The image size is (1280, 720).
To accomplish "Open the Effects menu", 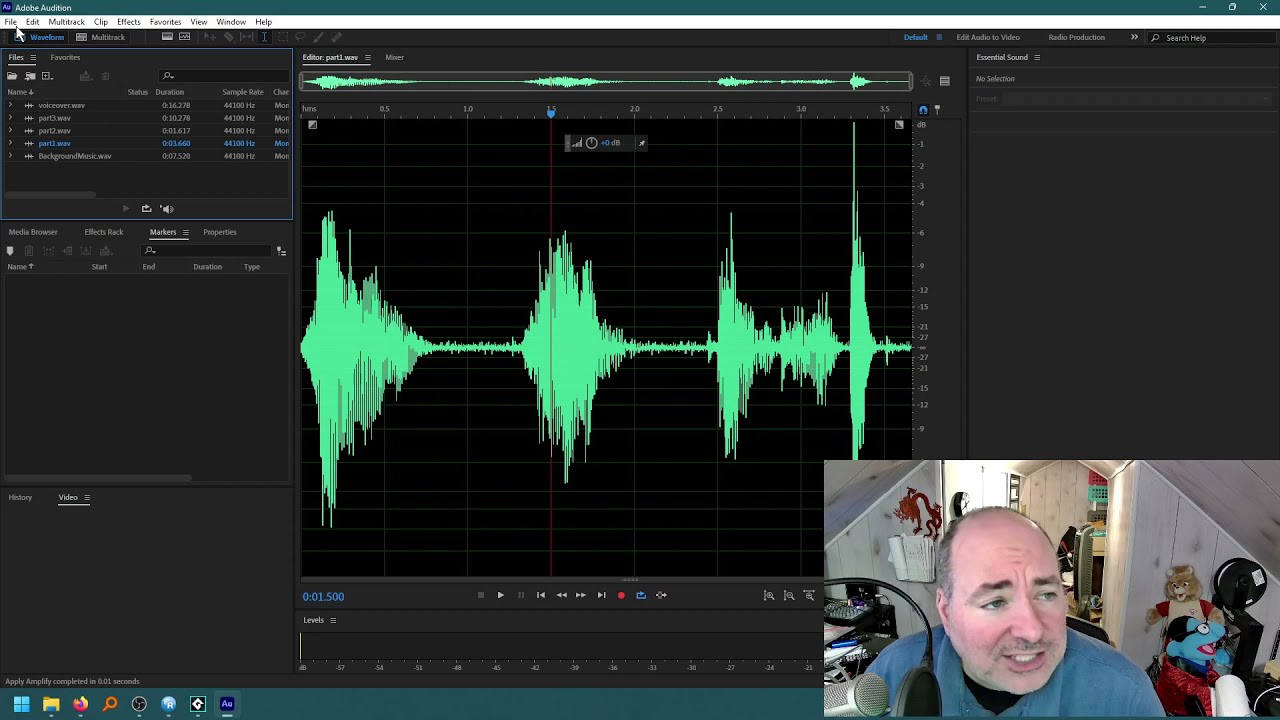I will (x=128, y=22).
